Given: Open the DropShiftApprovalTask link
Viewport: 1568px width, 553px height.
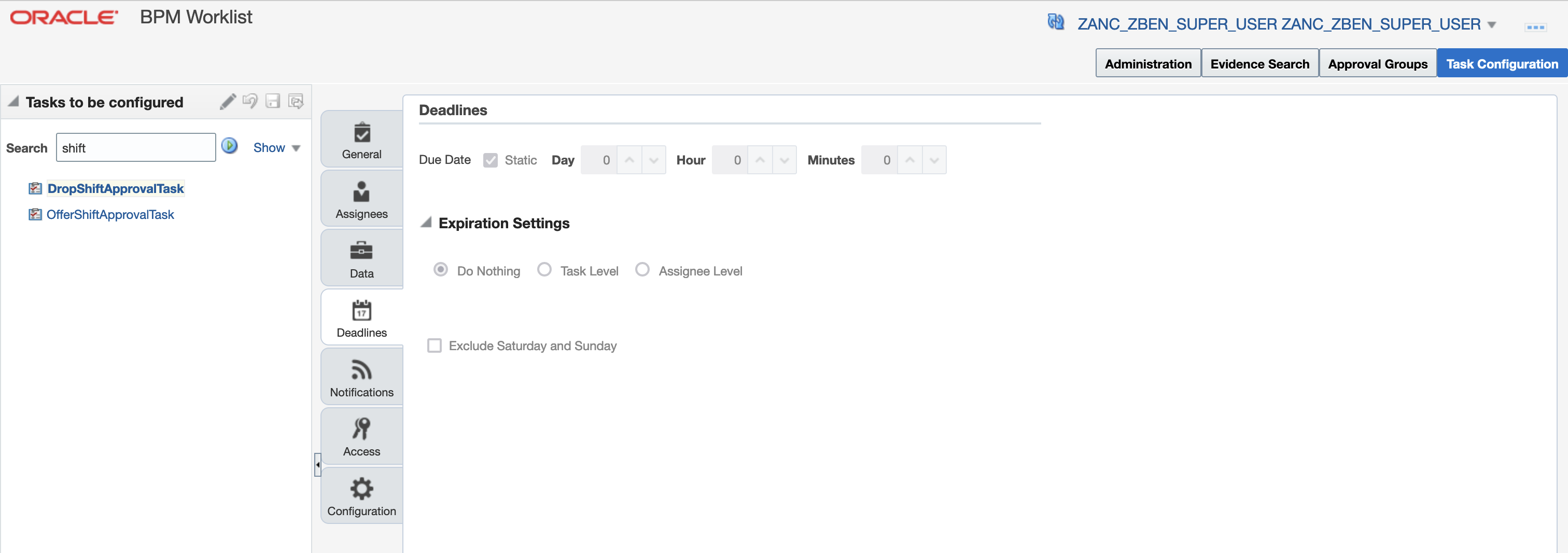Looking at the screenshot, I should coord(116,189).
